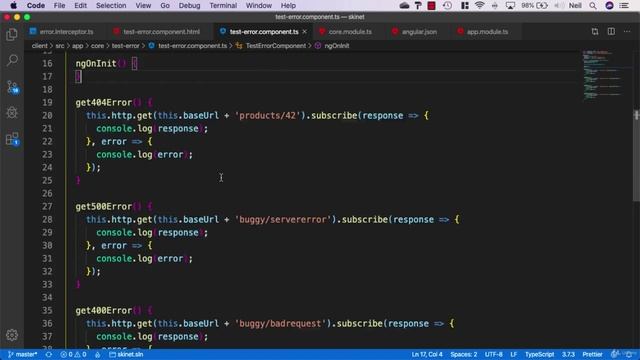
Task: Open the View menu
Action: coord(143,6)
